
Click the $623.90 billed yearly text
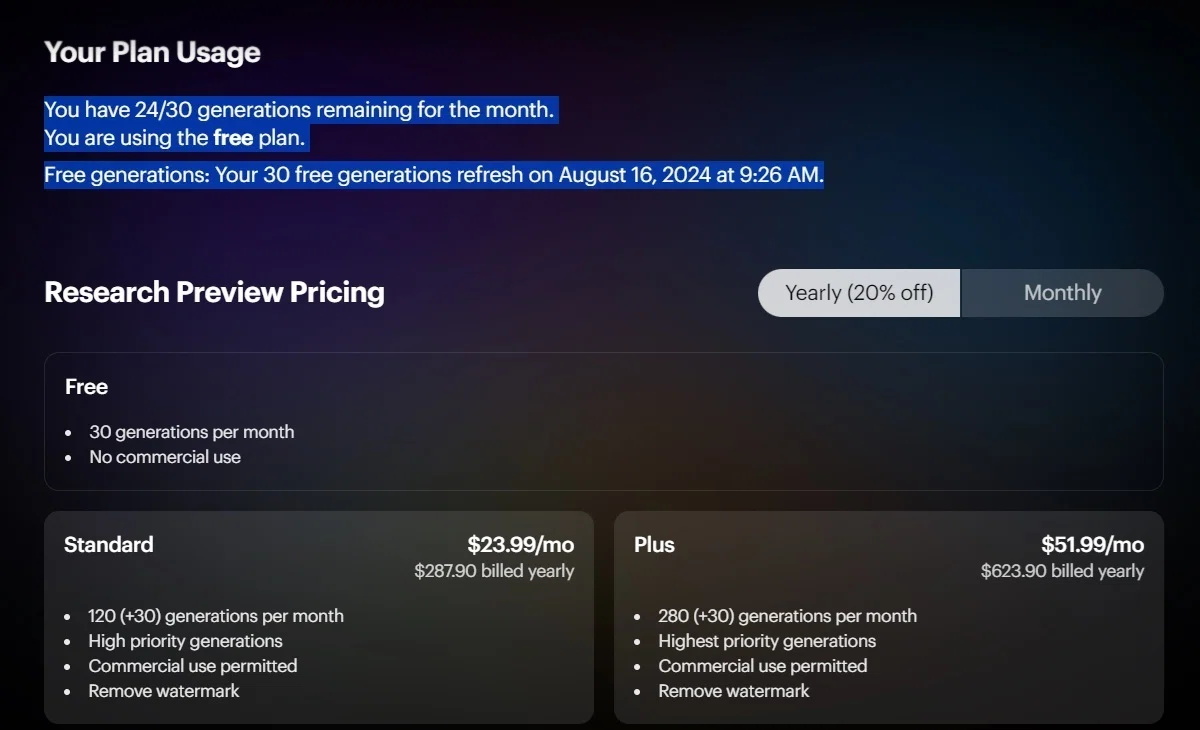[1062, 571]
